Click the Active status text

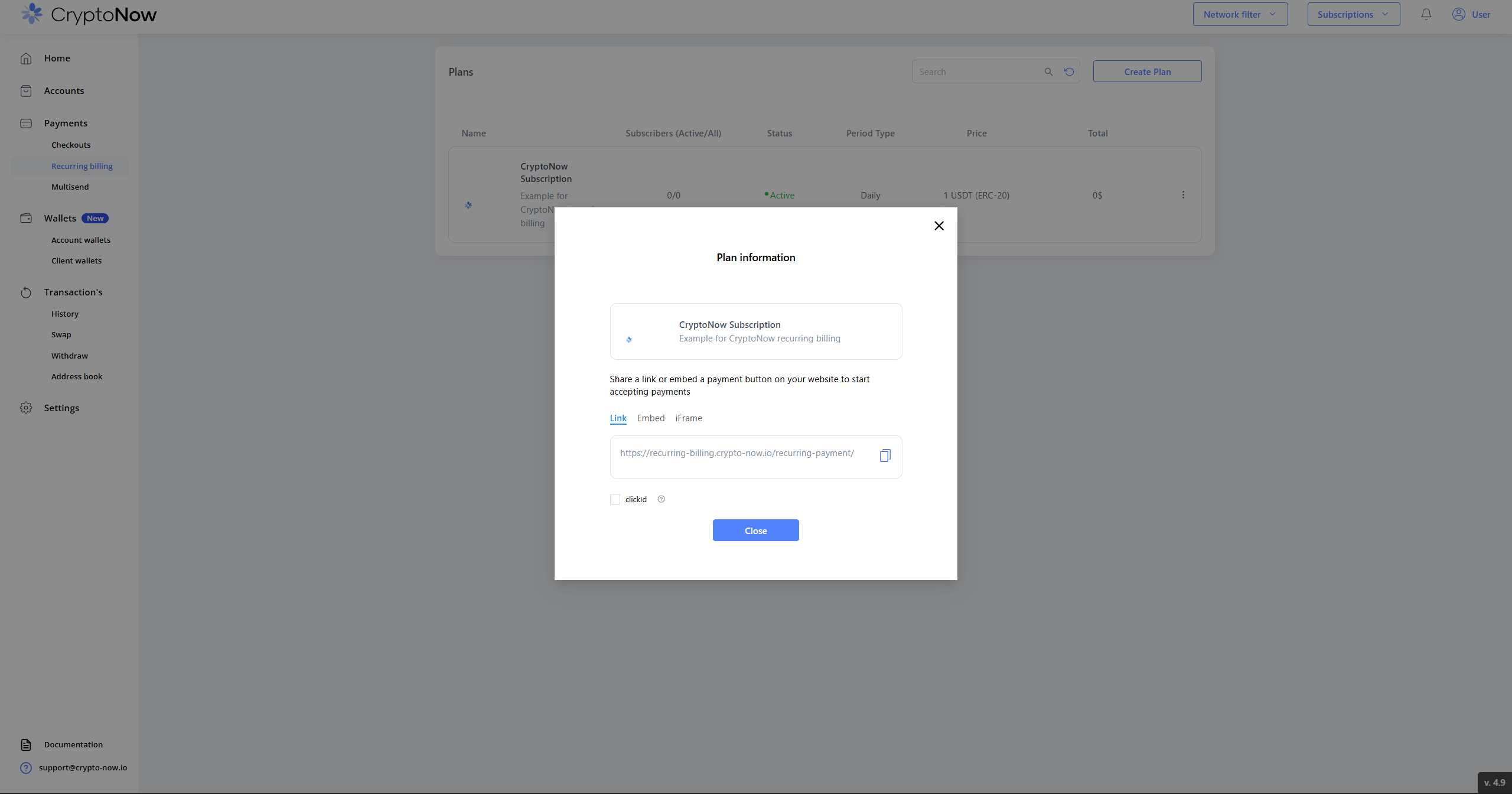(782, 195)
